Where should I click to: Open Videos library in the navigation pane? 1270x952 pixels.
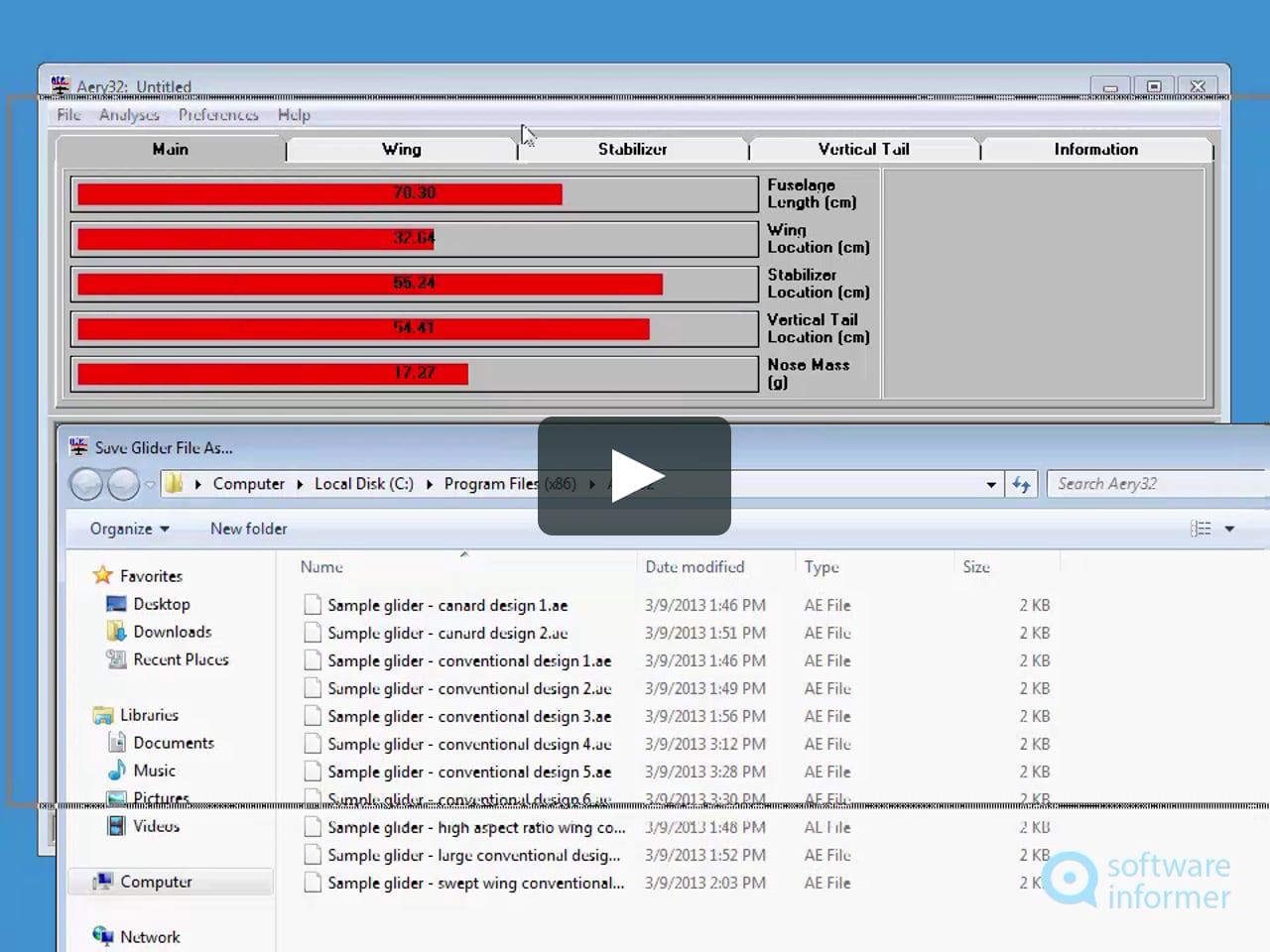point(156,826)
